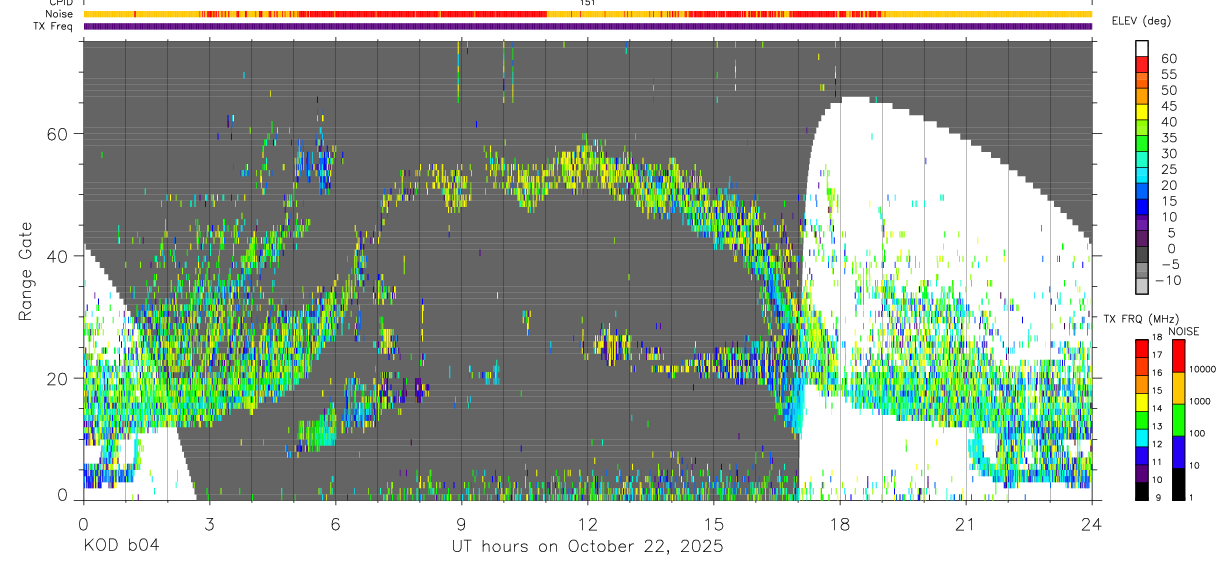Click the yellow segment of ELEV color bar

point(1144,112)
